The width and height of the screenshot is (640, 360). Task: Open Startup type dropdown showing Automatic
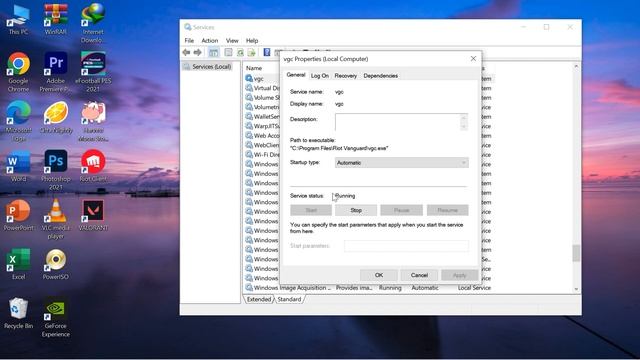402,162
